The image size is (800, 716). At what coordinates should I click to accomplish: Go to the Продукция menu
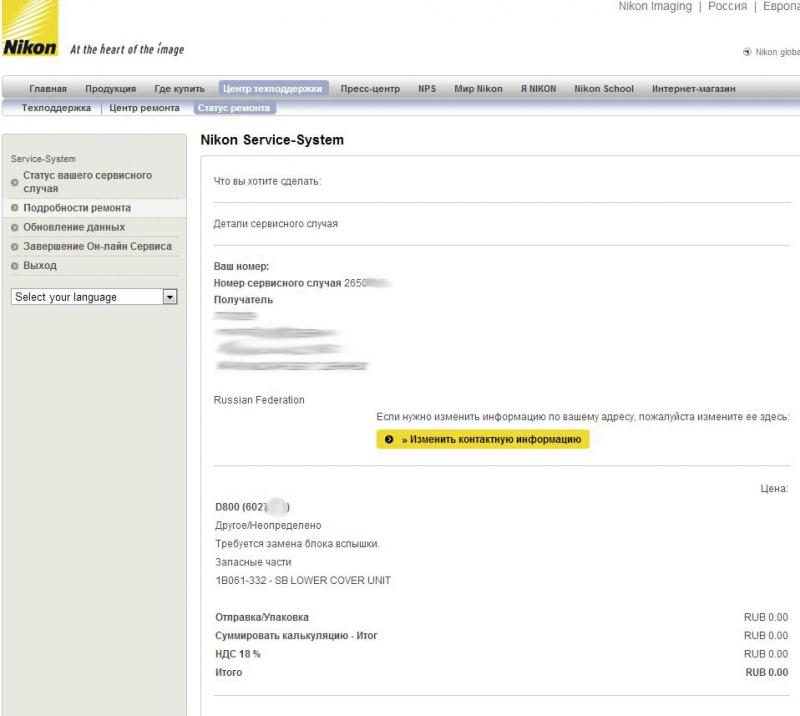pyautogui.click(x=111, y=88)
